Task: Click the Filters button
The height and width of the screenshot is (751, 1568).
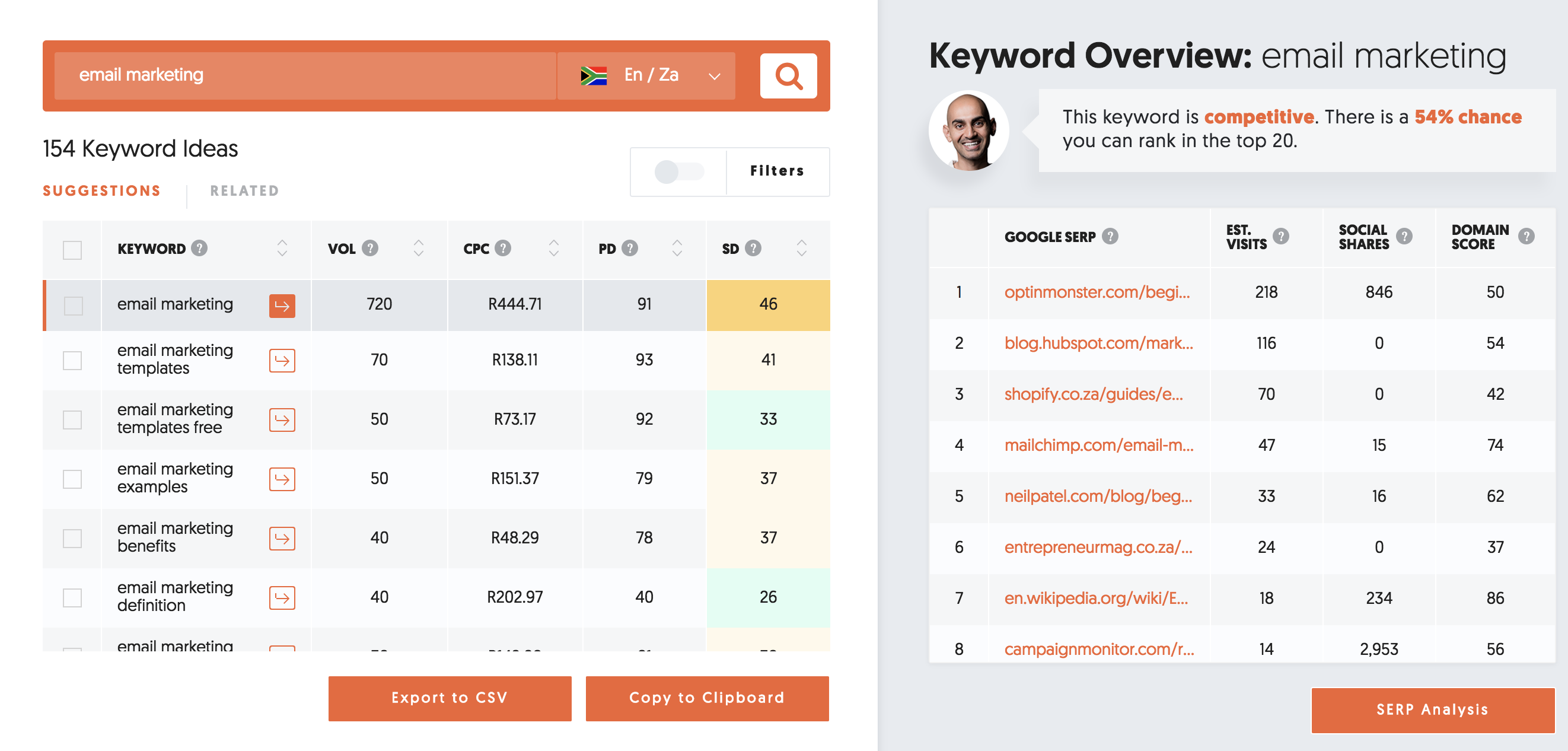Action: pyautogui.click(x=777, y=171)
